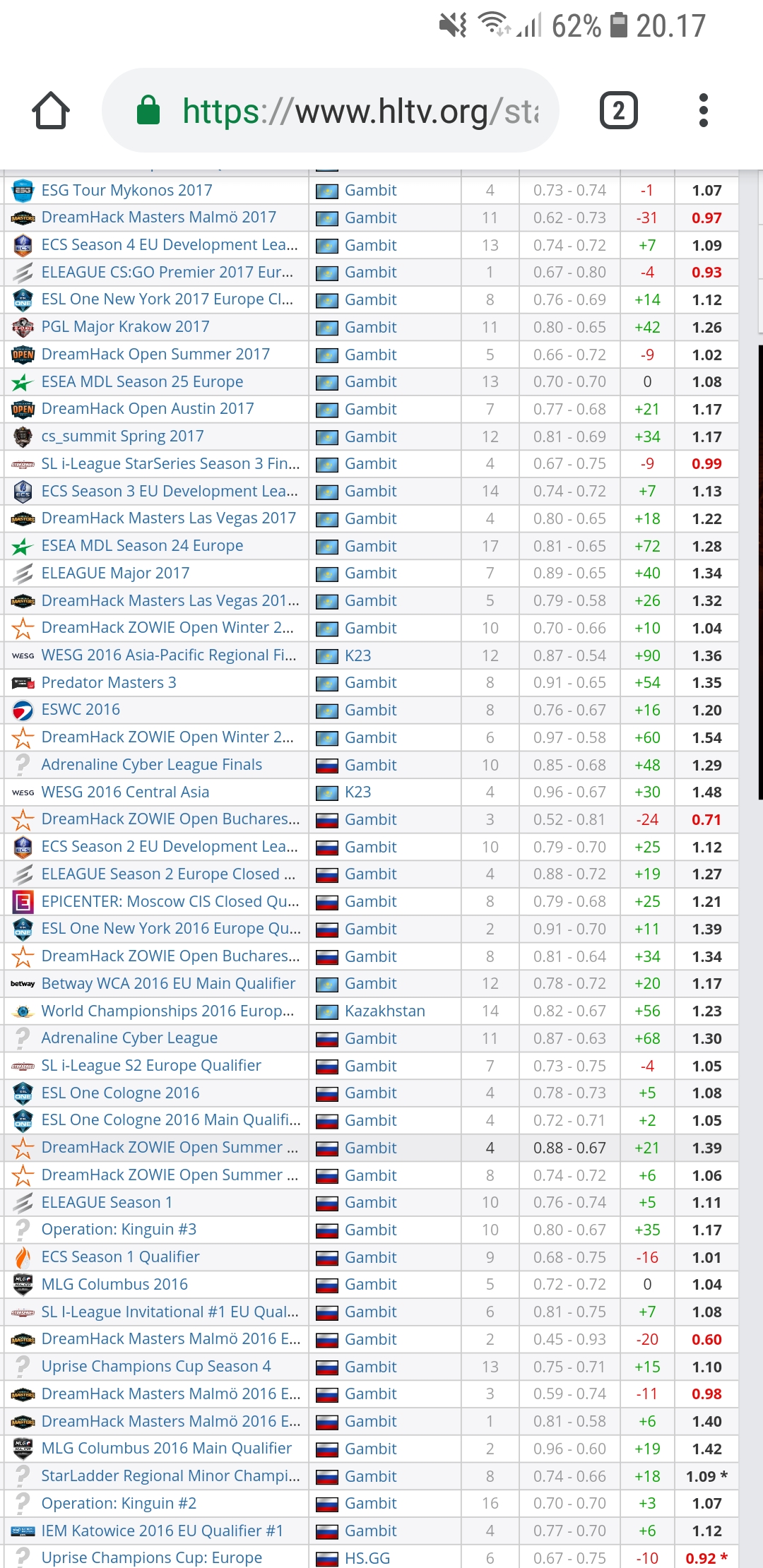Open cs_summit Spring 2017 event link
763x1568 pixels.
(x=123, y=436)
